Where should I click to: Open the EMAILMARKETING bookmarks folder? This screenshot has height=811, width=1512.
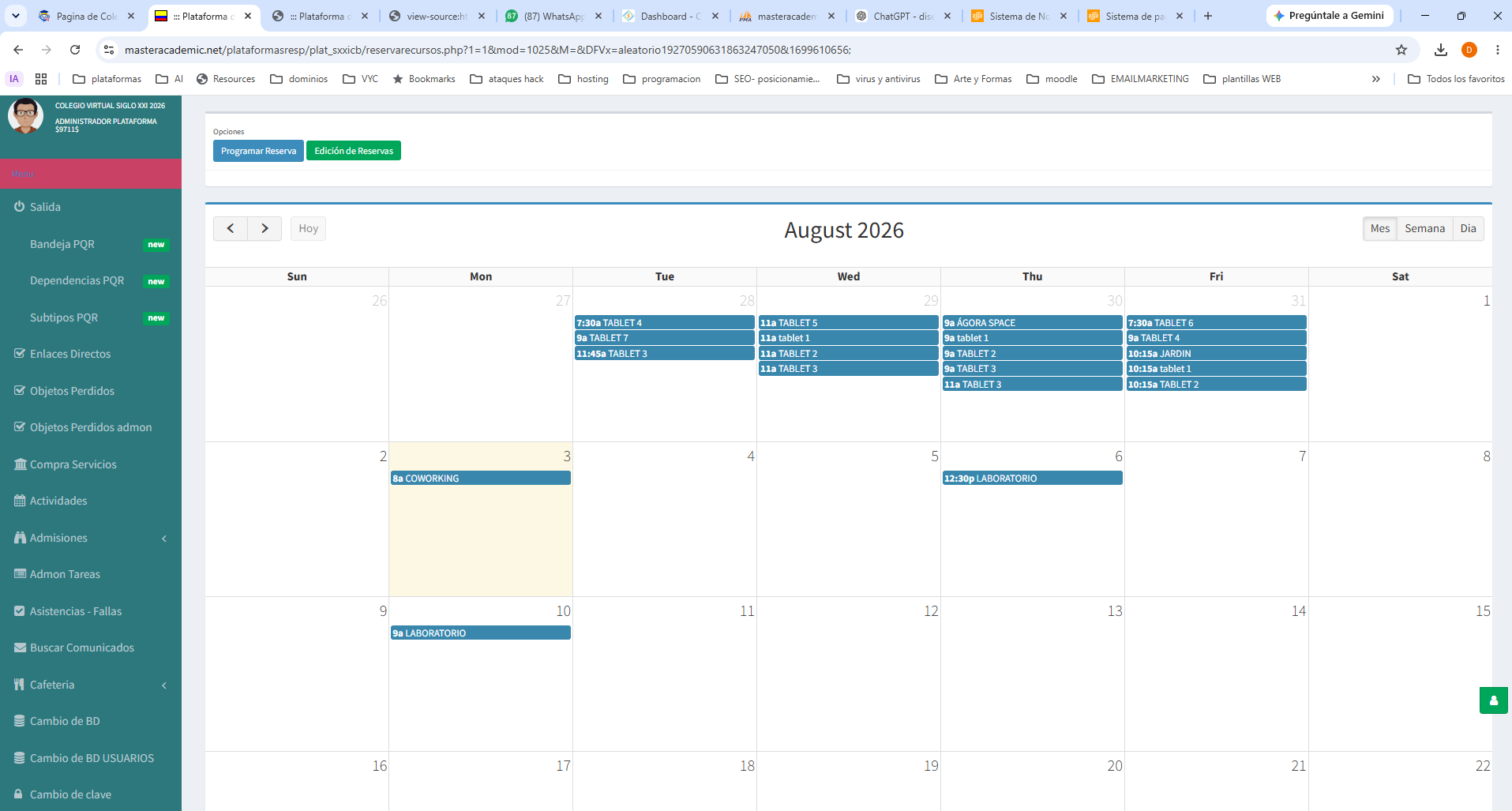pyautogui.click(x=1140, y=79)
